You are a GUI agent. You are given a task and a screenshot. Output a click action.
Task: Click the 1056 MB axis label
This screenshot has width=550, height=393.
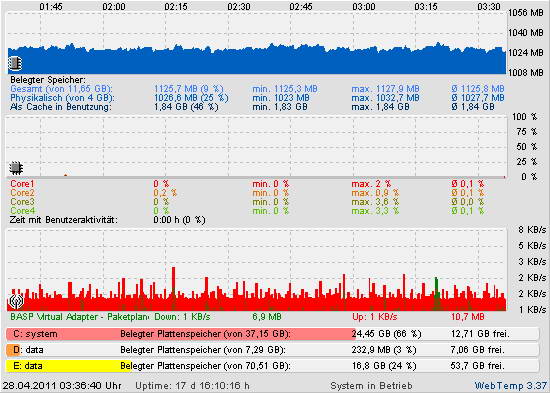pyautogui.click(x=526, y=13)
